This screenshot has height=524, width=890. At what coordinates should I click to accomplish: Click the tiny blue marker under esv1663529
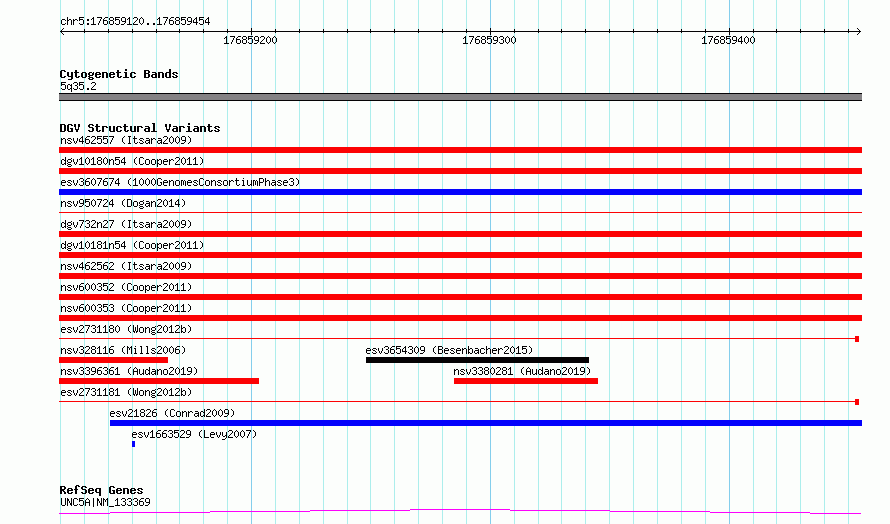click(x=133, y=444)
